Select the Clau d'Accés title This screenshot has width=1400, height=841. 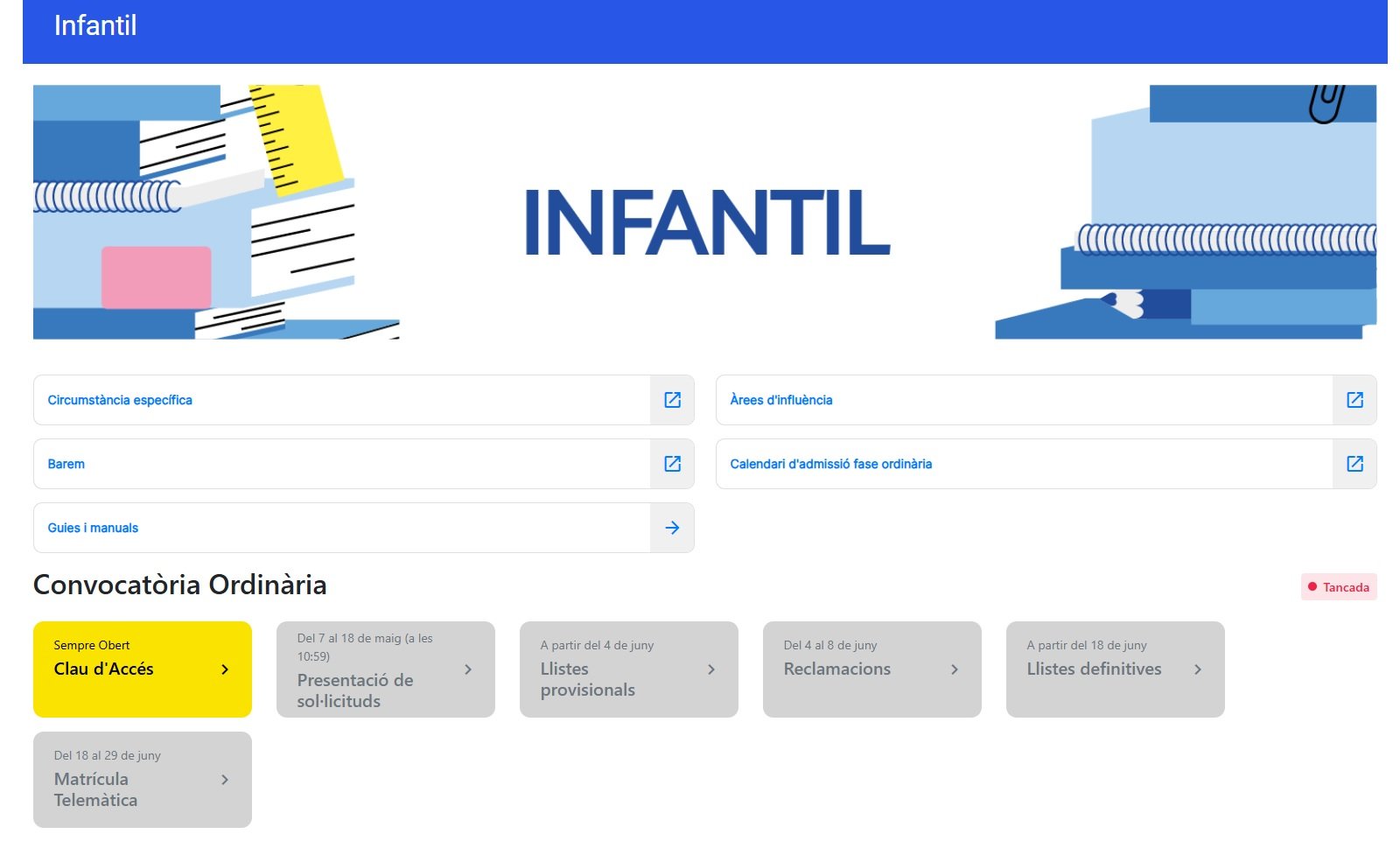103,669
